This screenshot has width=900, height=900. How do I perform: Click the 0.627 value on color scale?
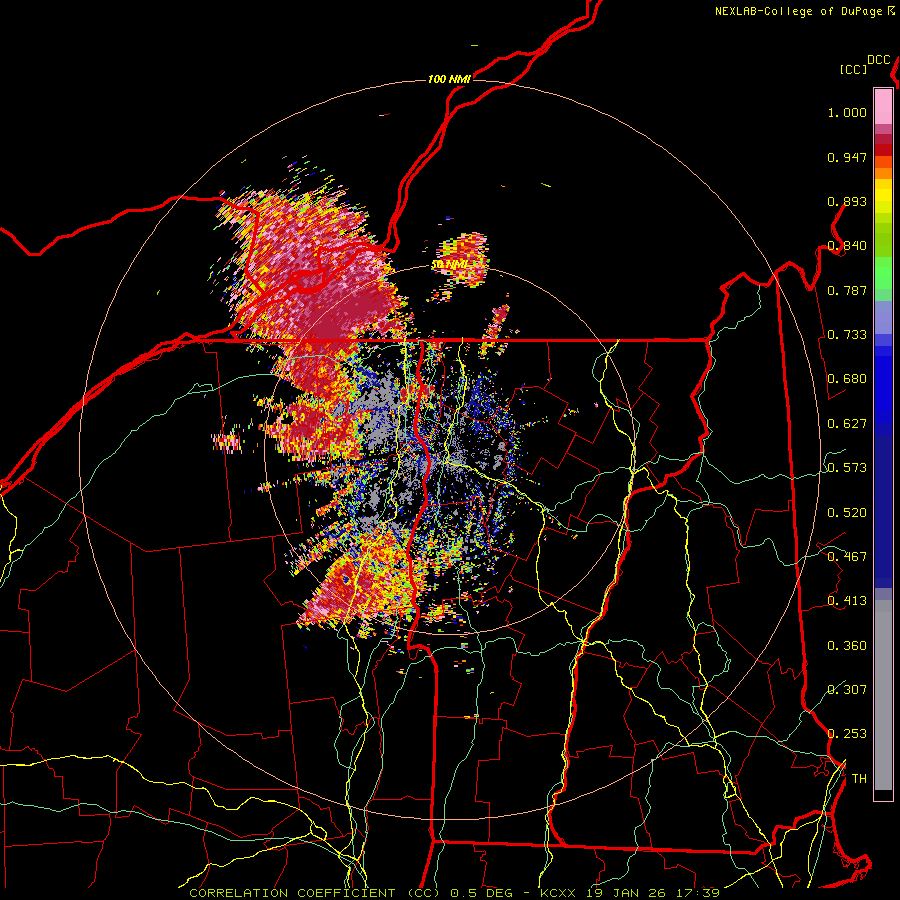pos(847,424)
